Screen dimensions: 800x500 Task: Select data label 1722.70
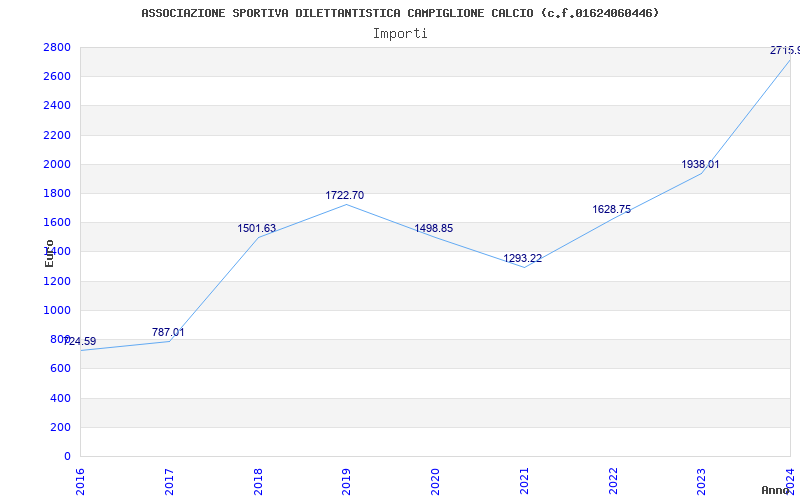(345, 195)
